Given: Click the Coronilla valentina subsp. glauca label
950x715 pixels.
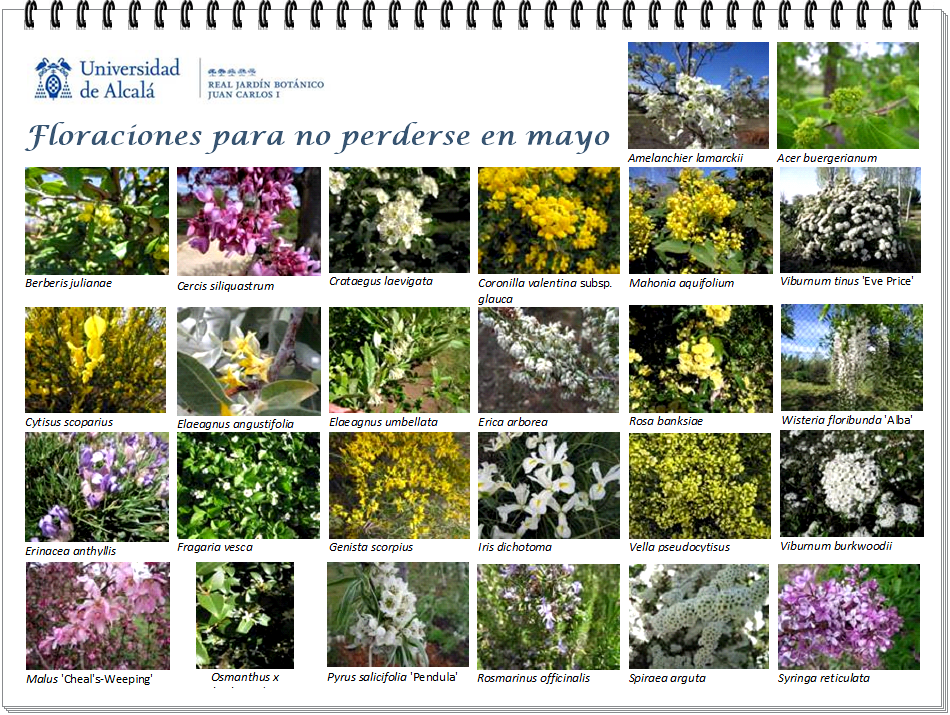Looking at the screenshot, I should (x=544, y=290).
